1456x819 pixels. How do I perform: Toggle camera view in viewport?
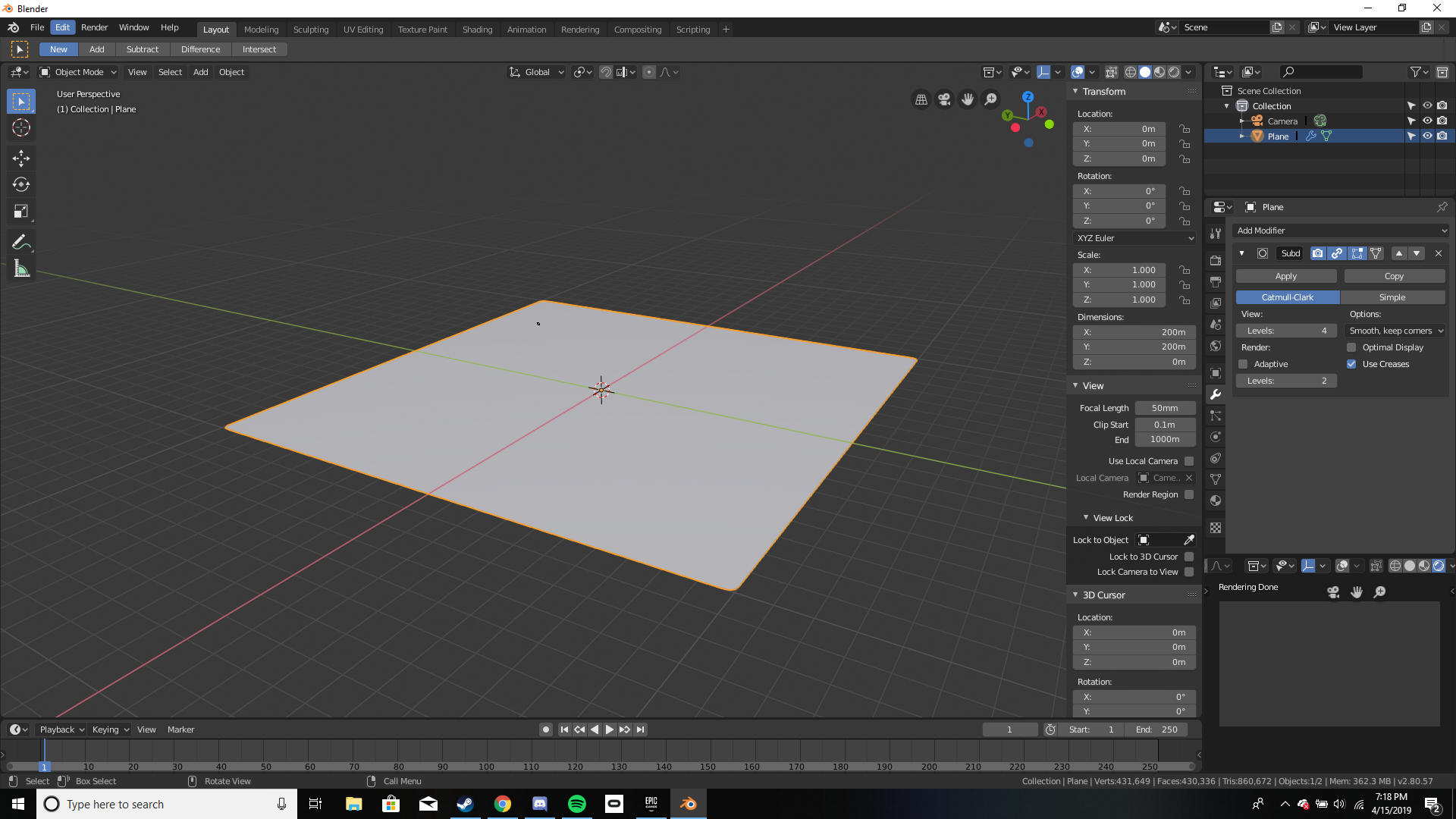pyautogui.click(x=944, y=99)
